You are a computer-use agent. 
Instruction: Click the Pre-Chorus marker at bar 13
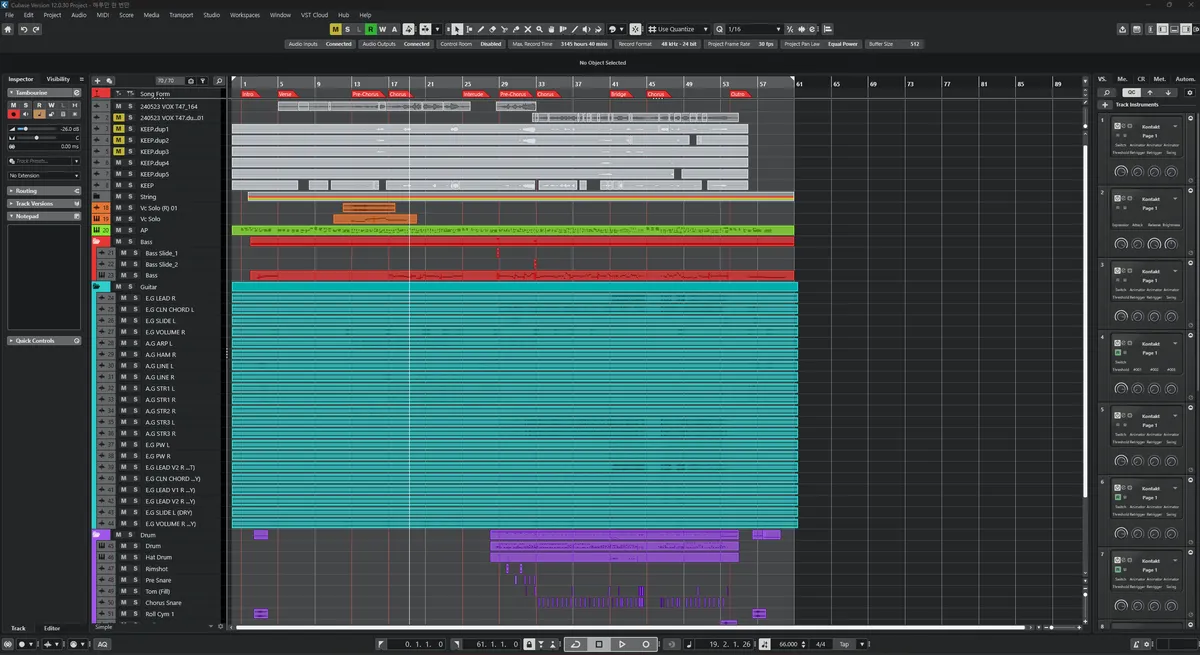(366, 93)
